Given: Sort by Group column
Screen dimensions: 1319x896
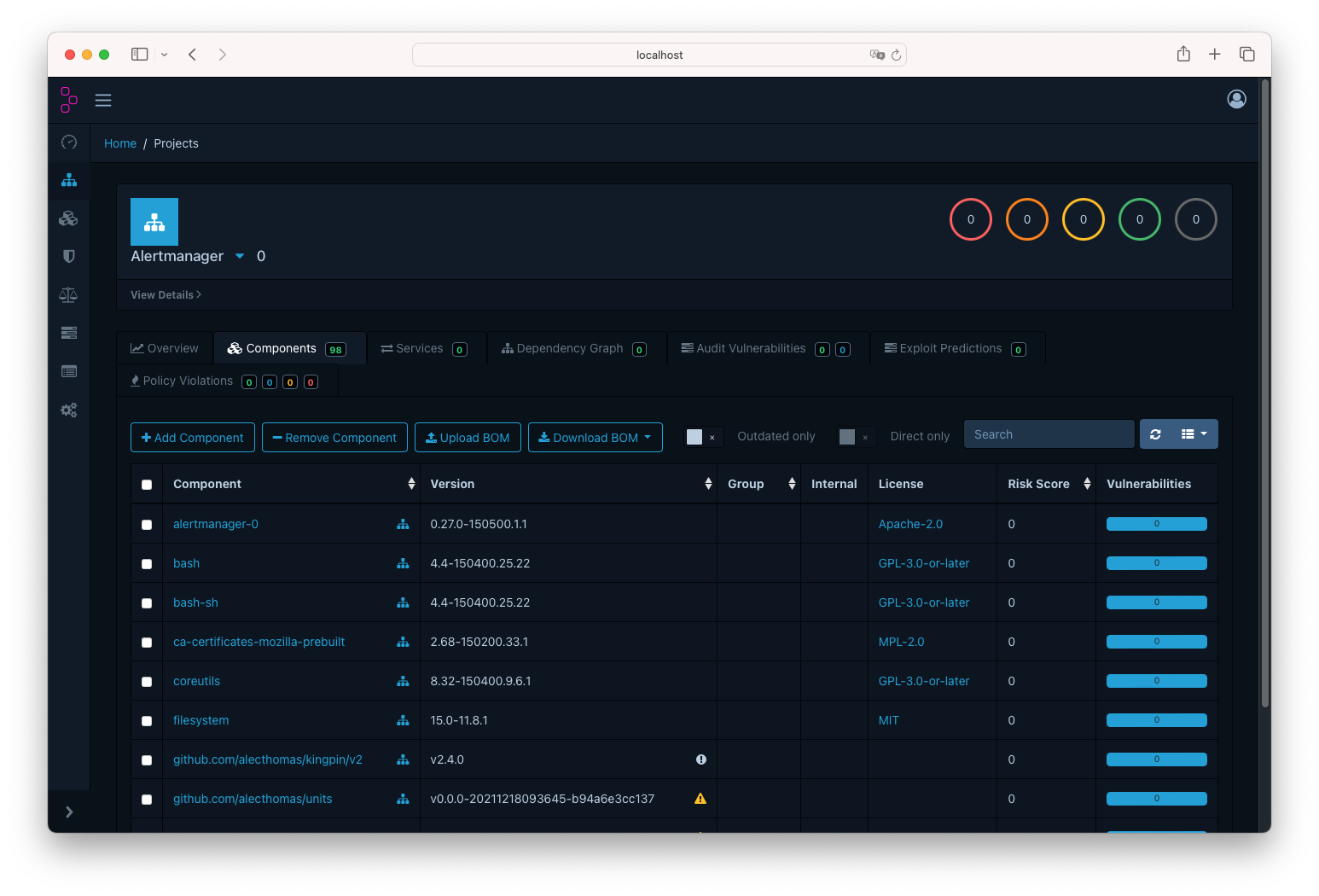Looking at the screenshot, I should point(759,484).
